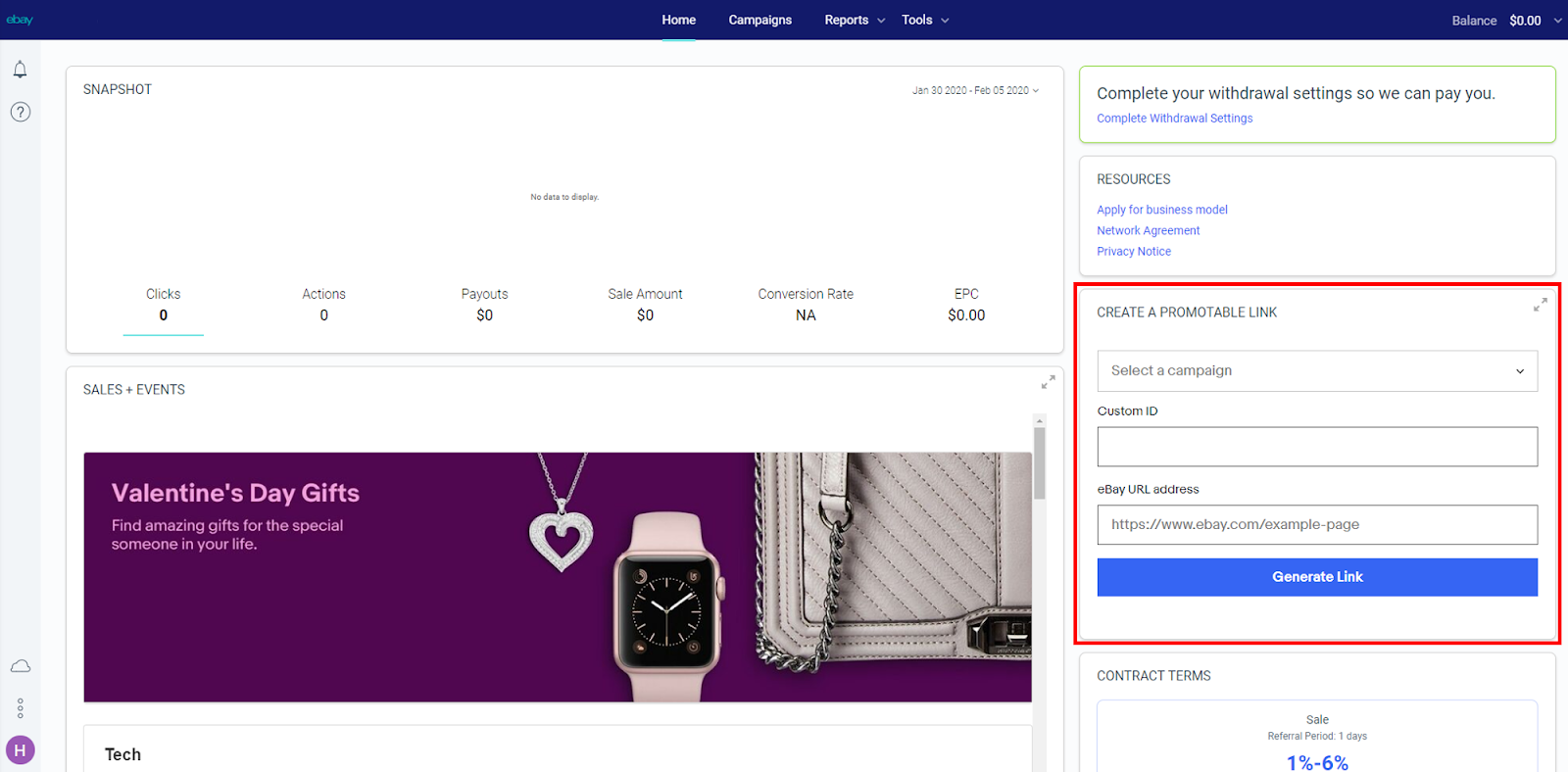This screenshot has width=1568, height=772.
Task: Open the three-dot more options icon
Action: pos(20,708)
